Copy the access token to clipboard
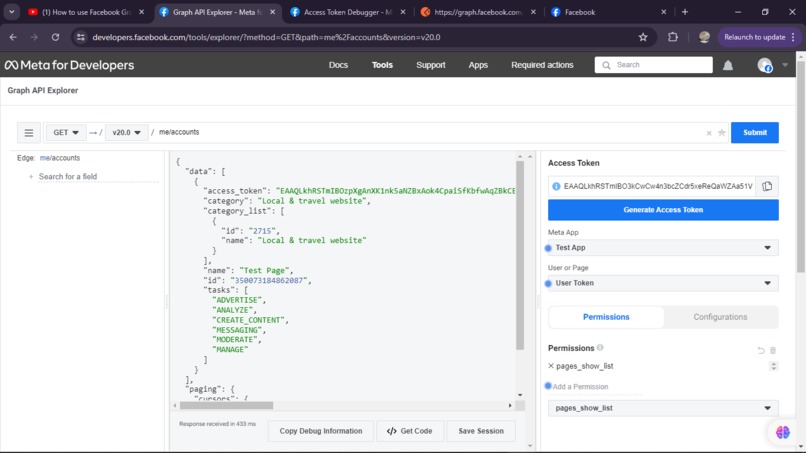The height and width of the screenshot is (453, 806). 767,186
